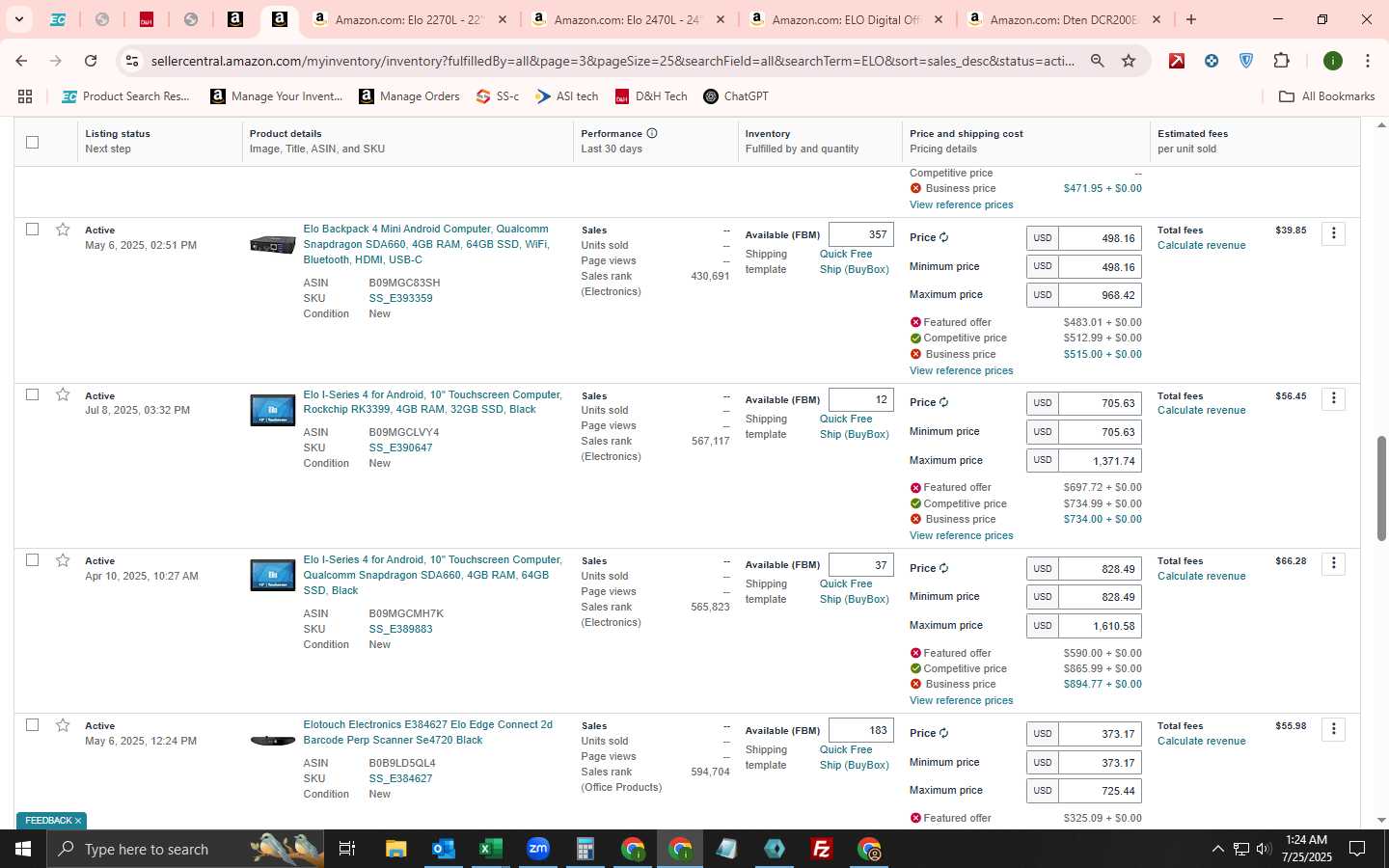Open a new browser tab

(x=1191, y=19)
